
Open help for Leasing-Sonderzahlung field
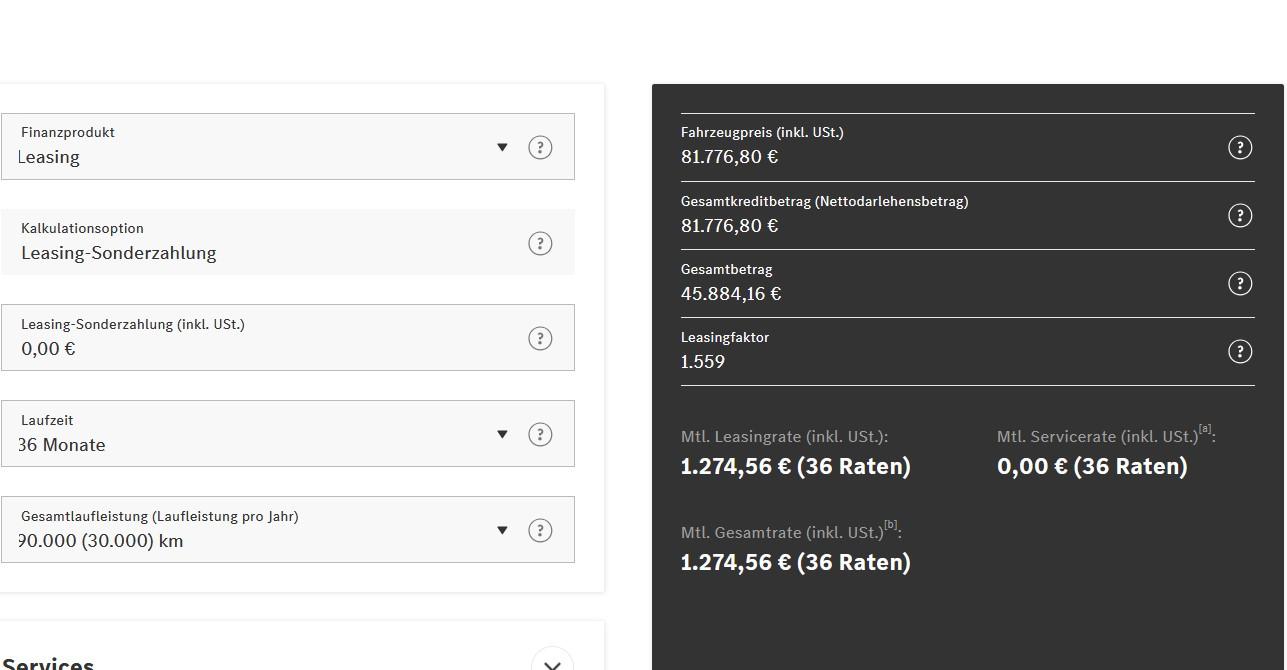540,338
